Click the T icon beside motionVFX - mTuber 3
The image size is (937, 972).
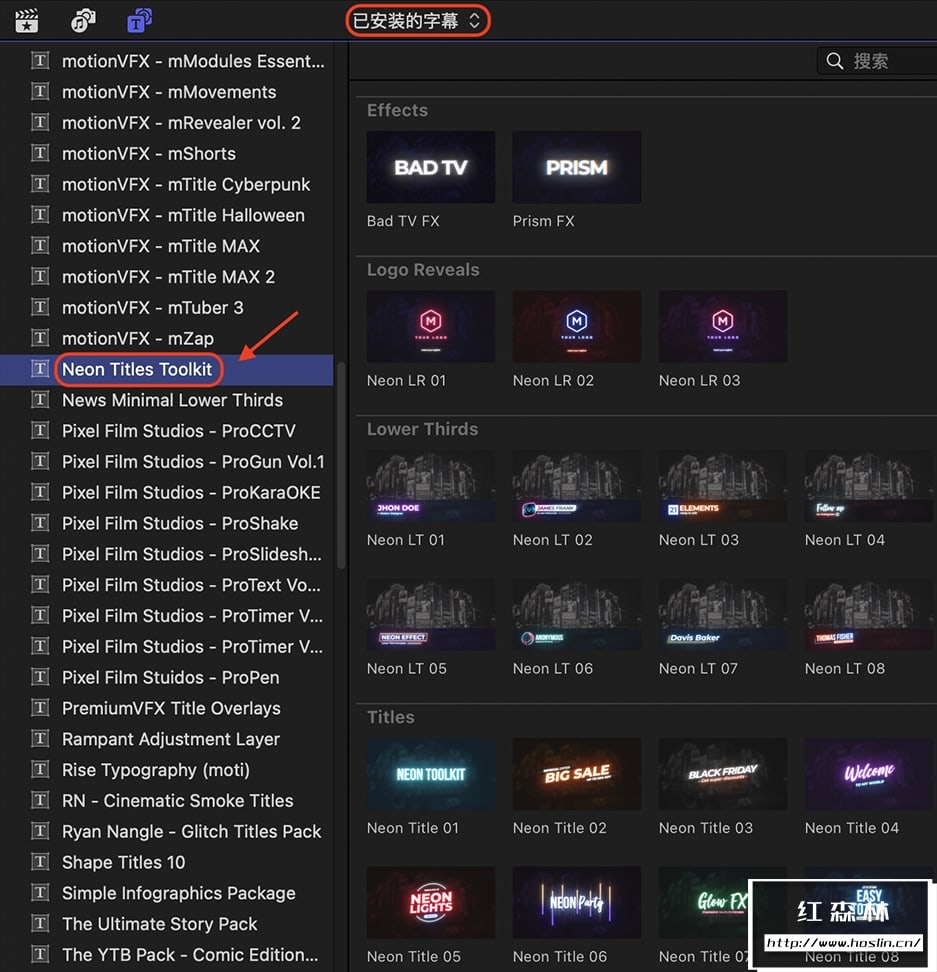coord(40,307)
